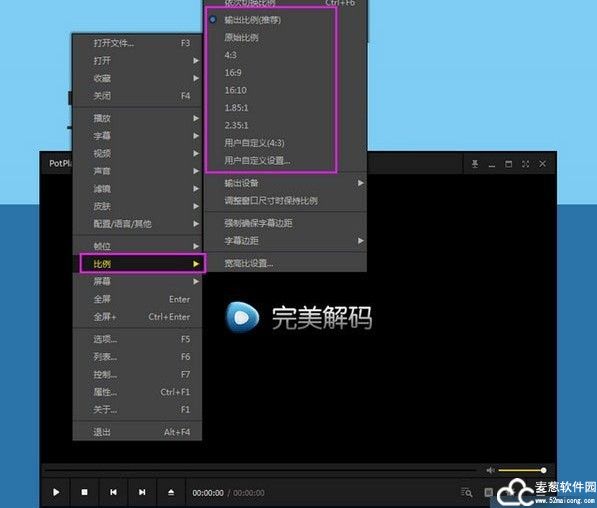
Task: Click the 00:00:00 elapsed time display
Action: (x=208, y=493)
